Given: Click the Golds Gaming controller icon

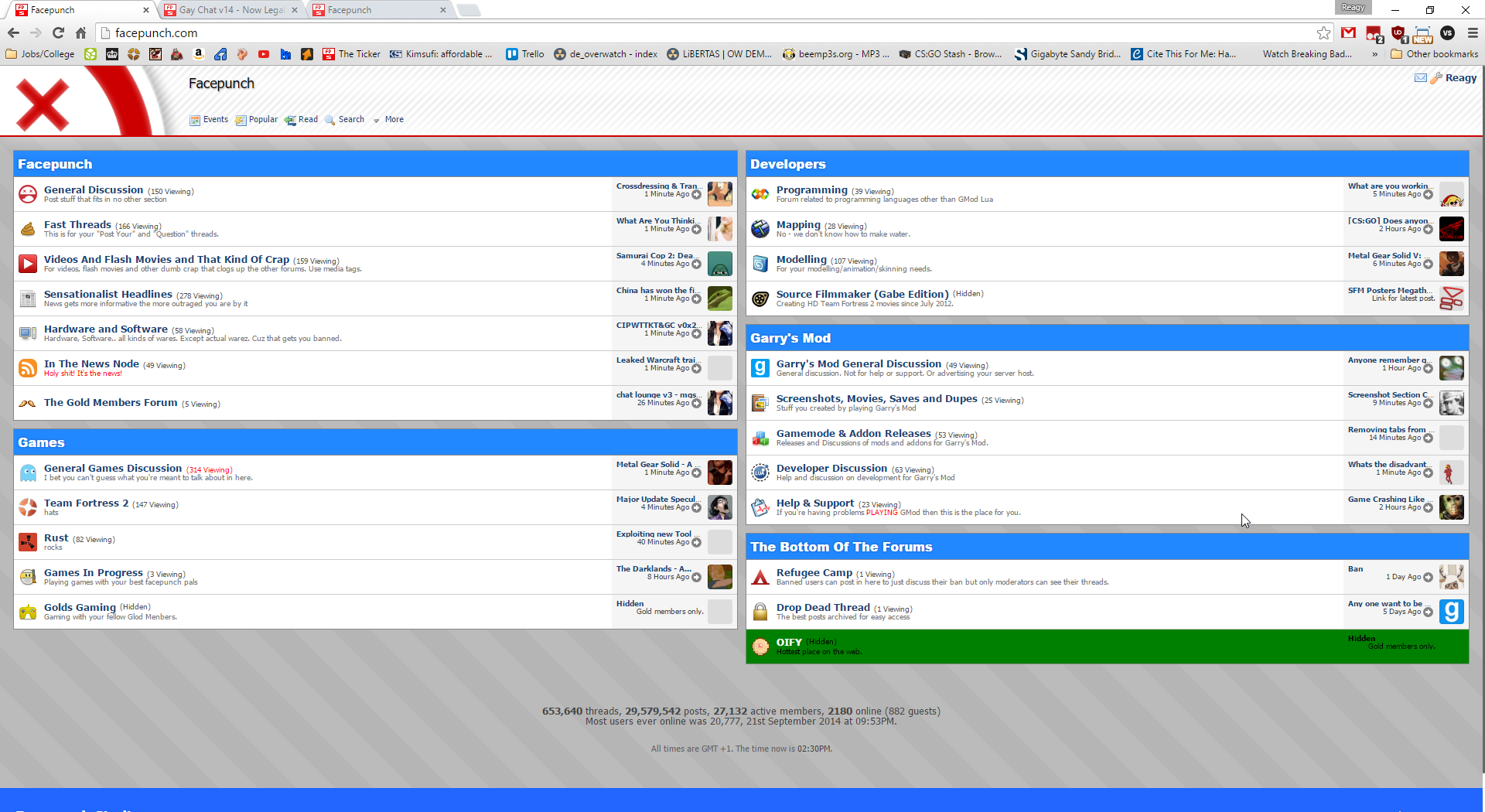Looking at the screenshot, I should 28,612.
